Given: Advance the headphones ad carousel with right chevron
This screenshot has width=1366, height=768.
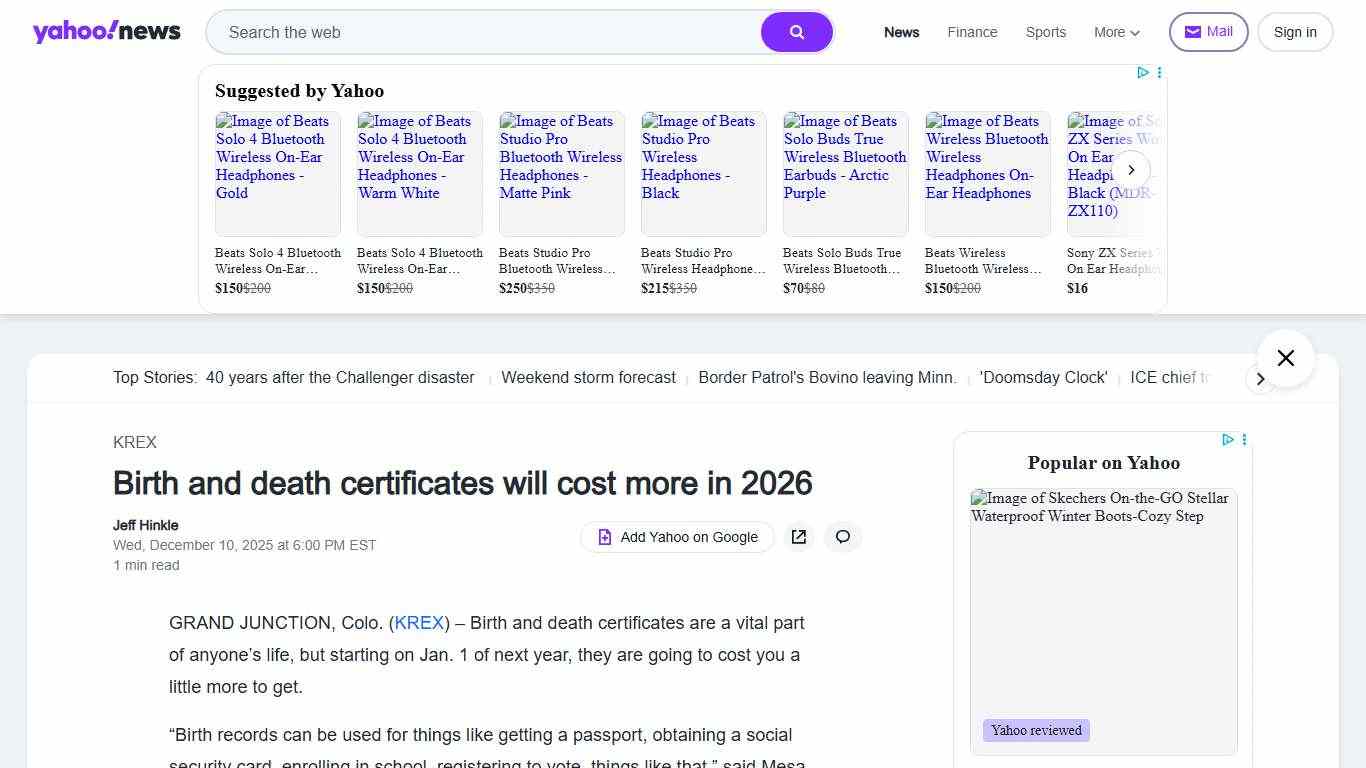Looking at the screenshot, I should [1131, 170].
